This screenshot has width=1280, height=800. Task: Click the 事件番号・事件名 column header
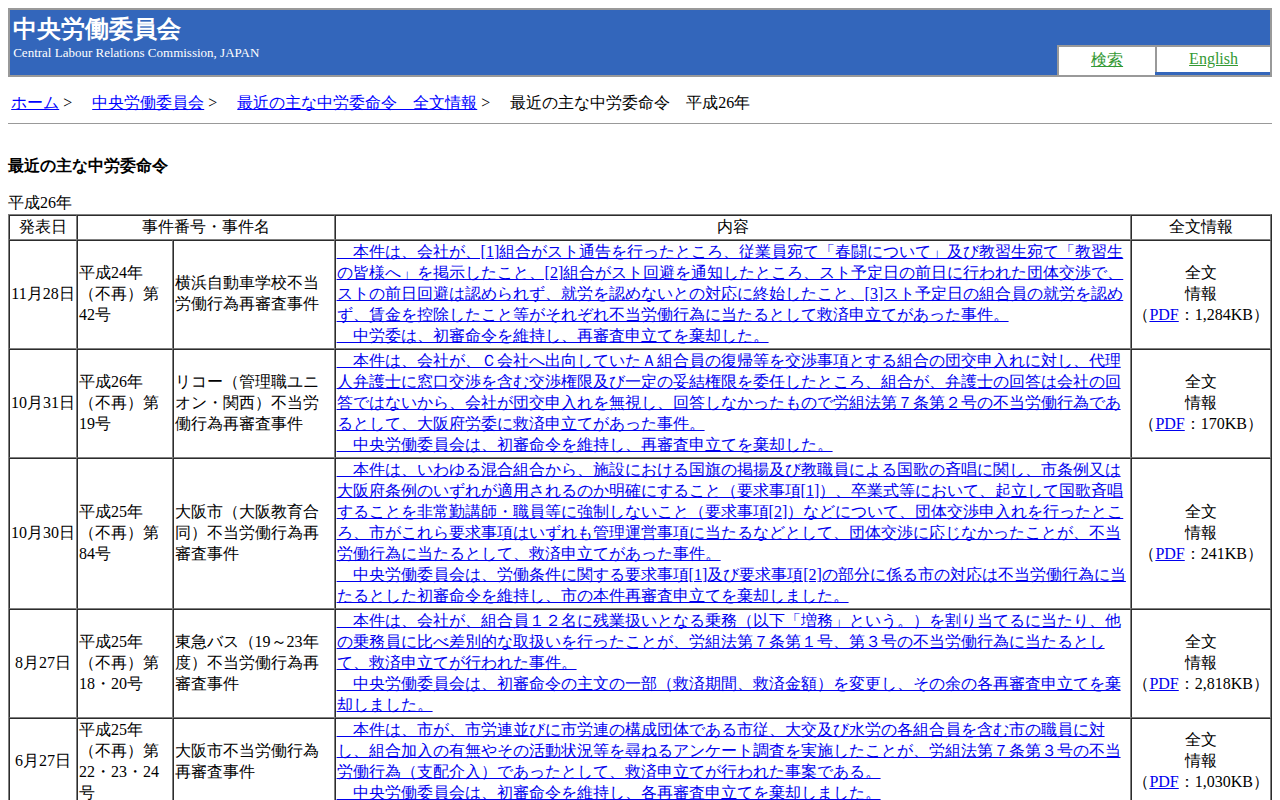pos(205,227)
